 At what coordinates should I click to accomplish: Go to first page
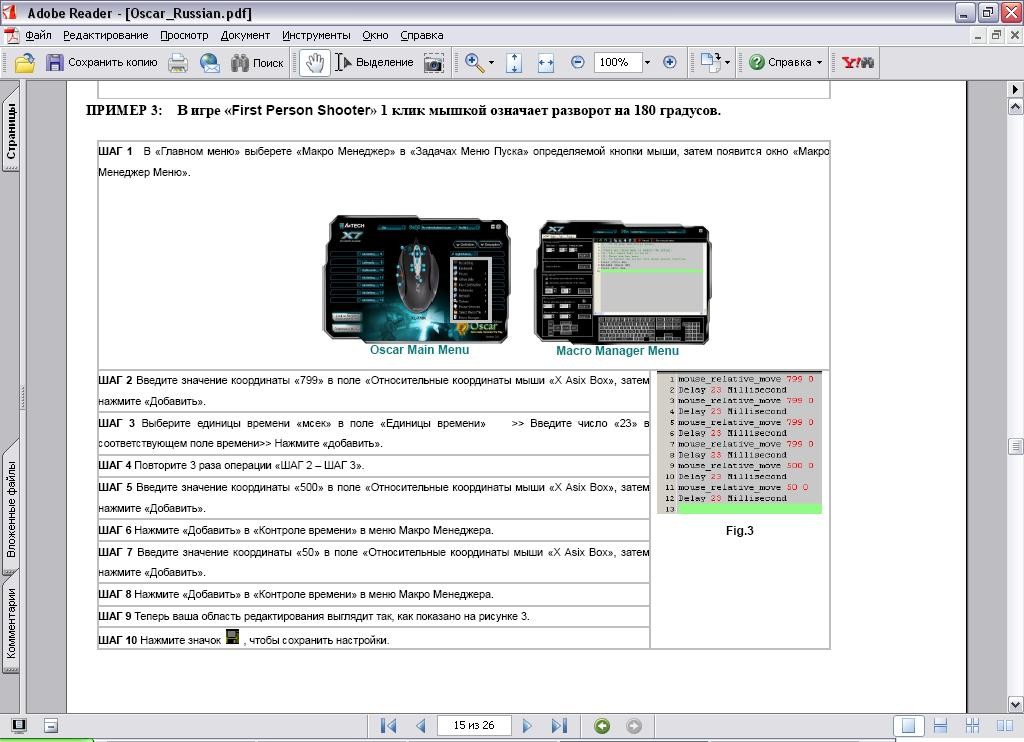(389, 726)
